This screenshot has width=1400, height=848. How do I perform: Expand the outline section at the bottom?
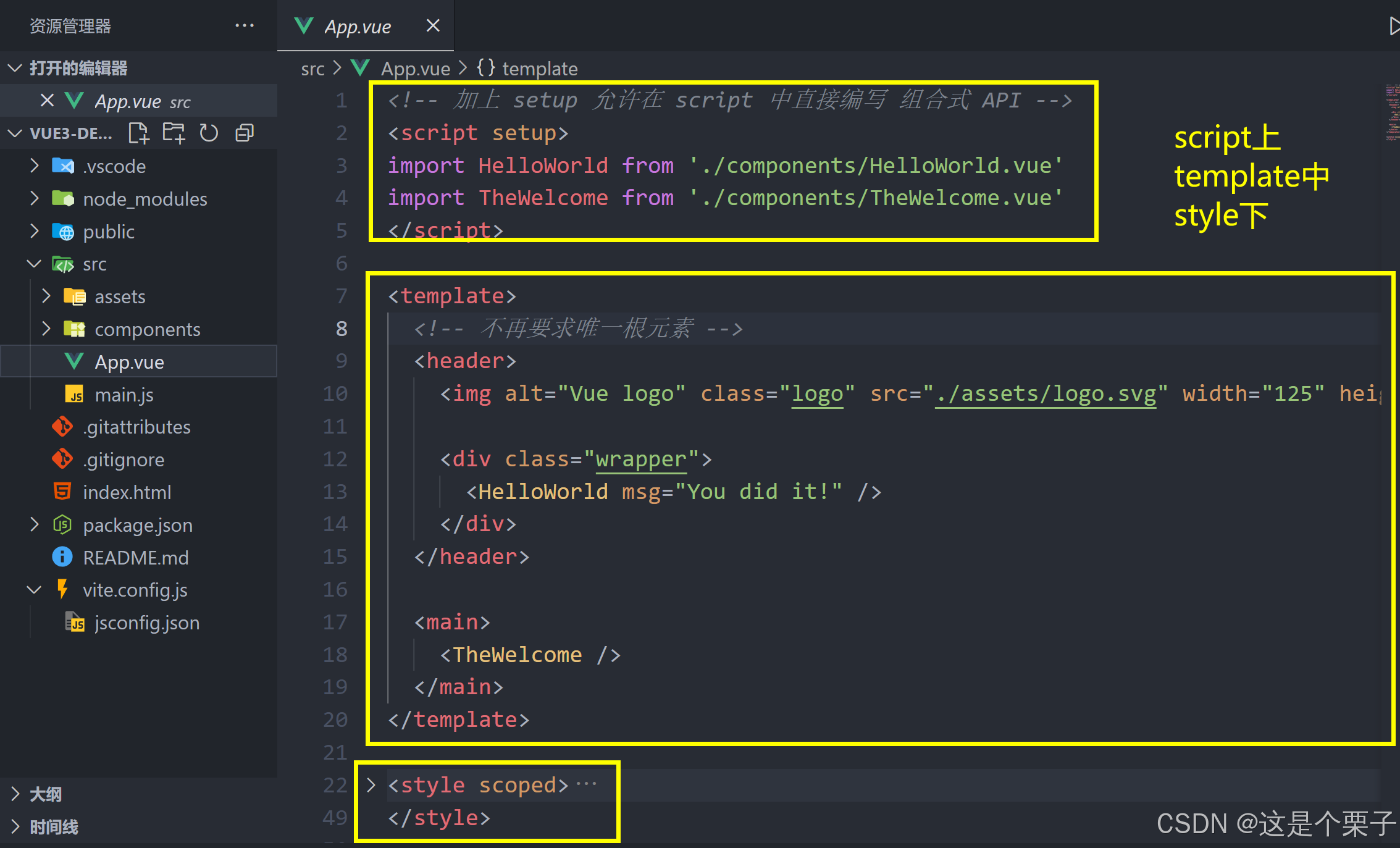15,794
